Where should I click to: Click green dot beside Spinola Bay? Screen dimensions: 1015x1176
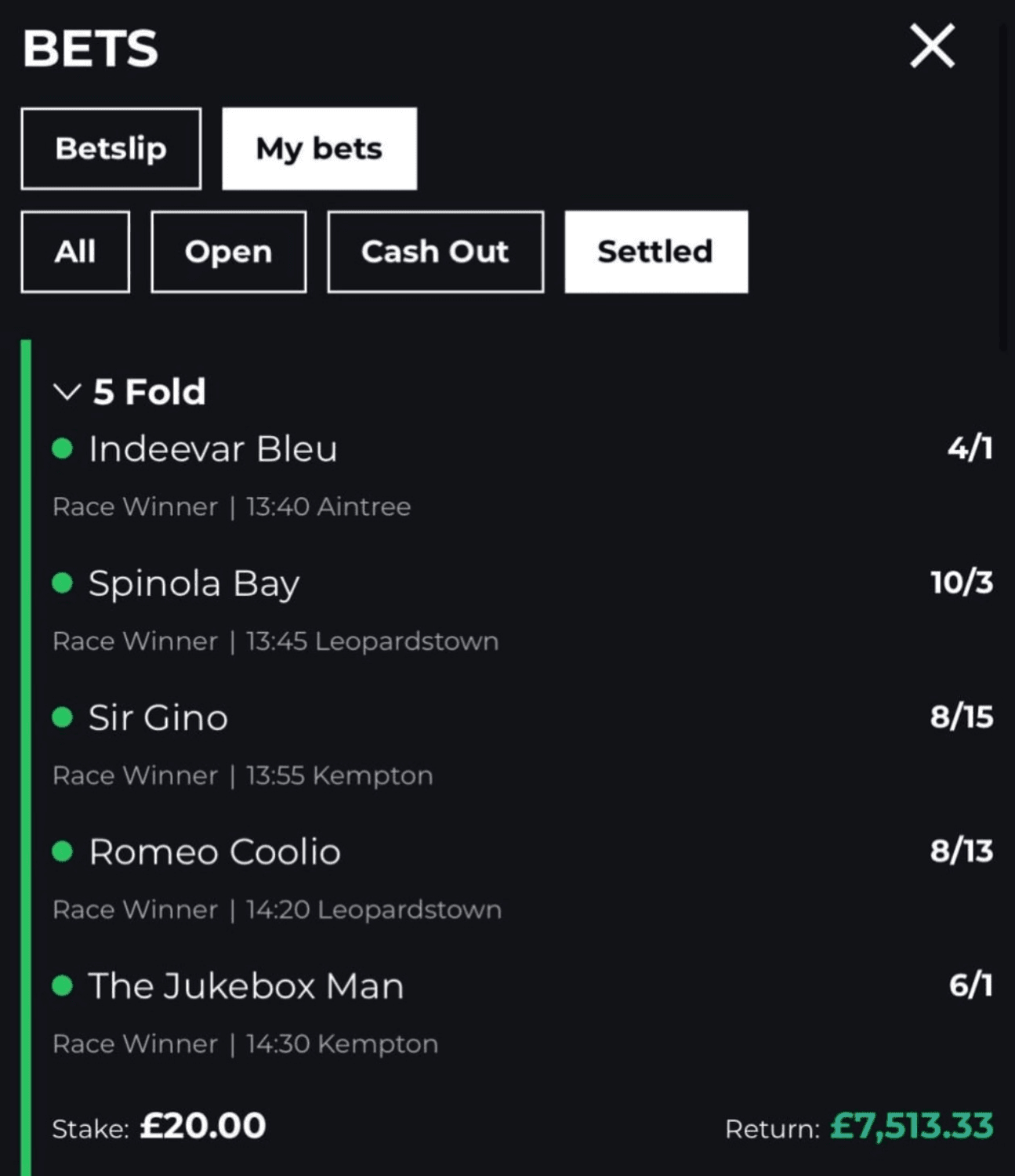tap(62, 583)
